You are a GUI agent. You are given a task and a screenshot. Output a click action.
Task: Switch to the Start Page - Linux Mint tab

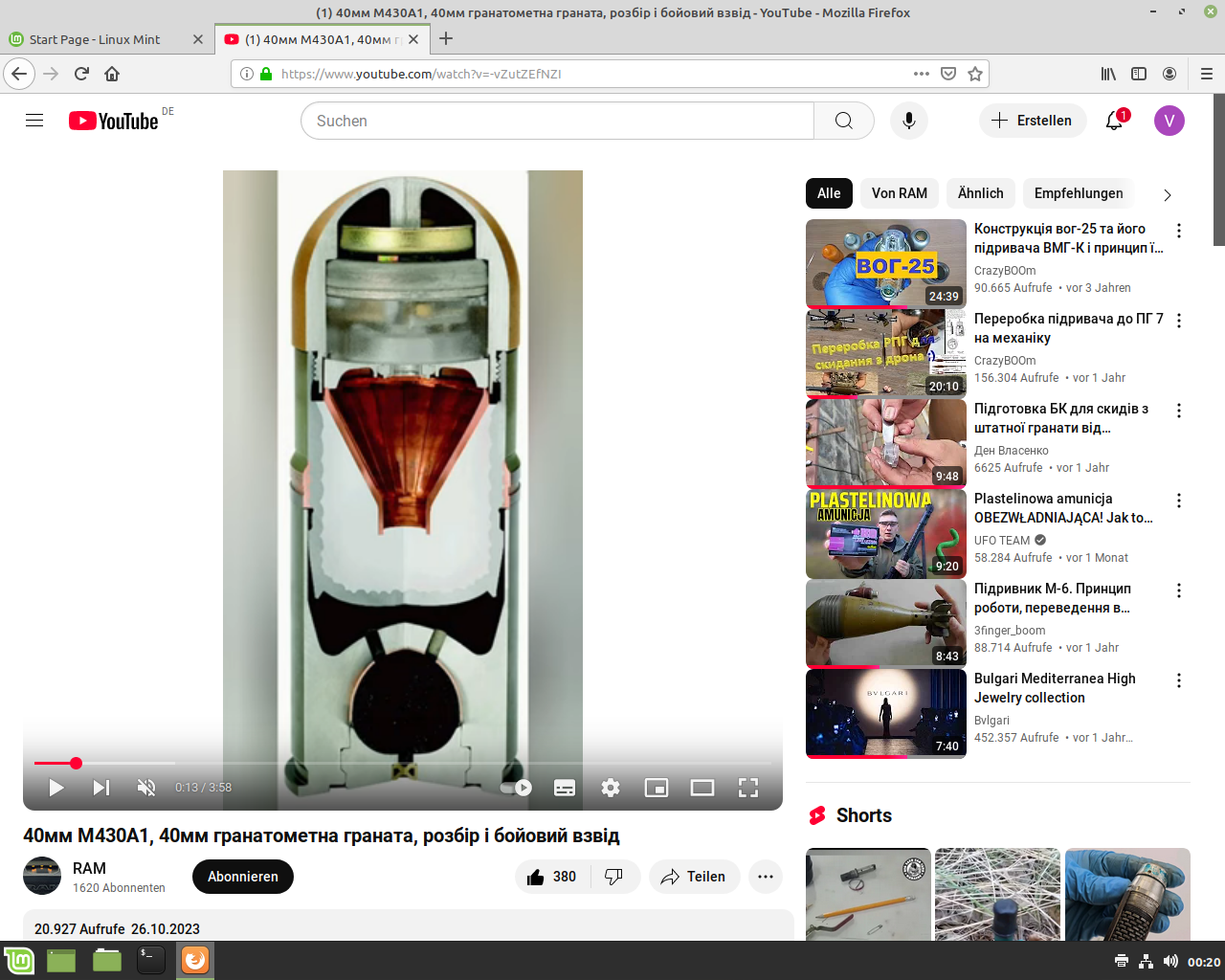pyautogui.click(x=106, y=39)
